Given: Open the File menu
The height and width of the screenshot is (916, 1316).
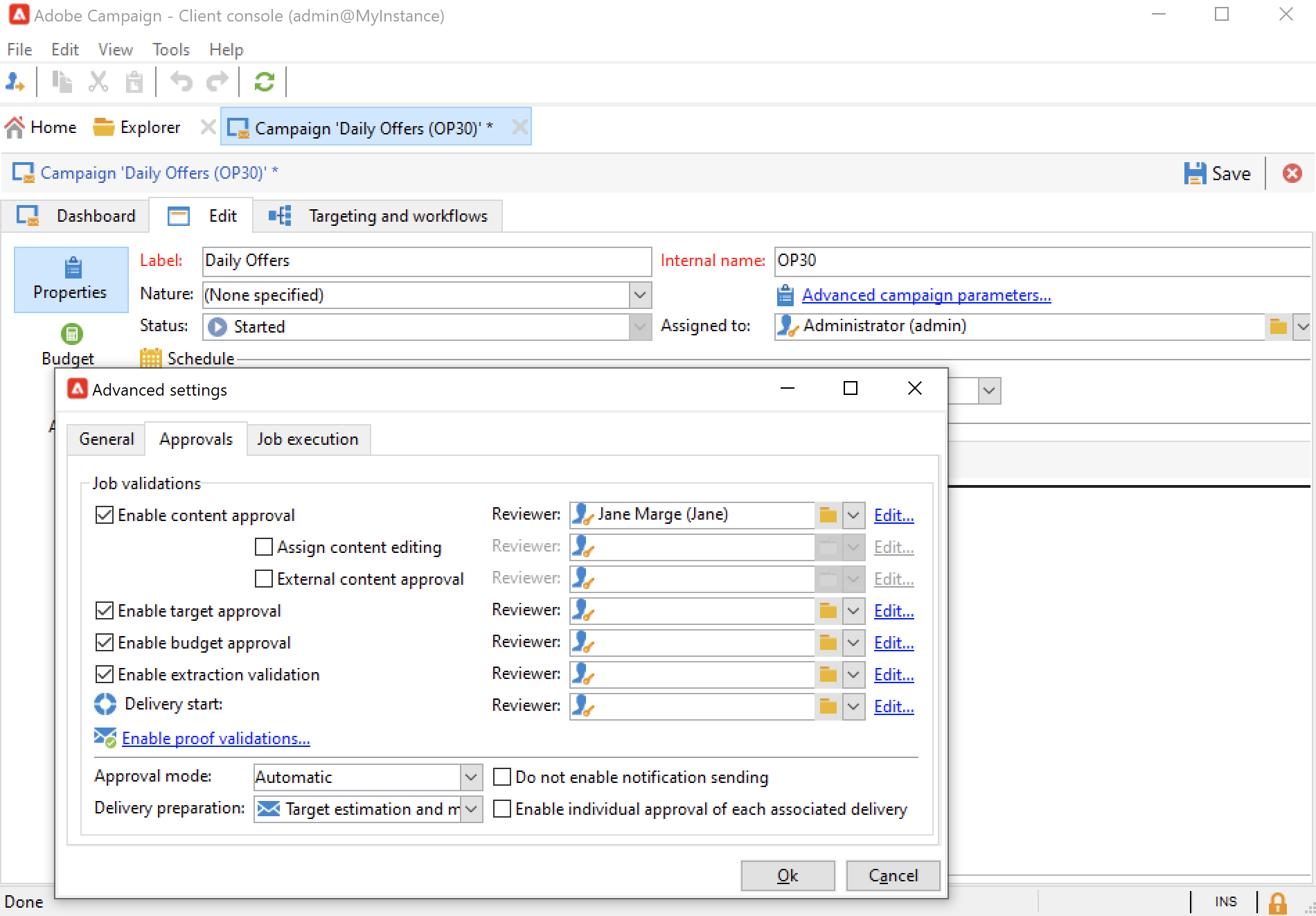Looking at the screenshot, I should tap(19, 50).
